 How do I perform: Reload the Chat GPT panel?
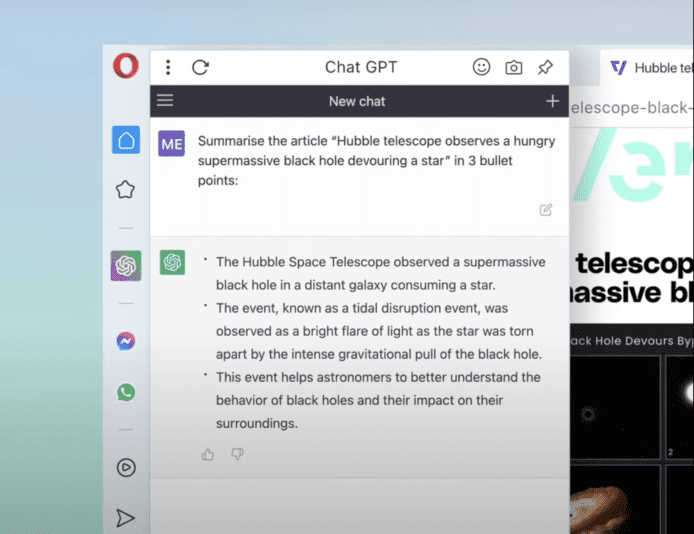(x=200, y=67)
